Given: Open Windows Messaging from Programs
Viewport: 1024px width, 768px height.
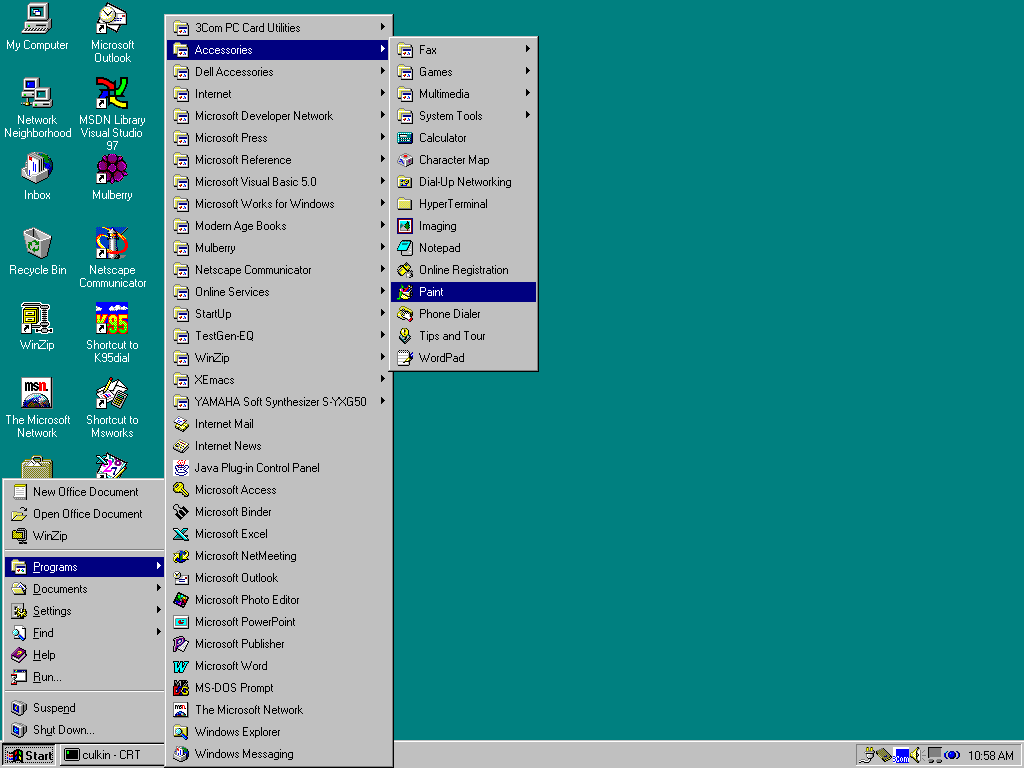Looking at the screenshot, I should [x=279, y=754].
